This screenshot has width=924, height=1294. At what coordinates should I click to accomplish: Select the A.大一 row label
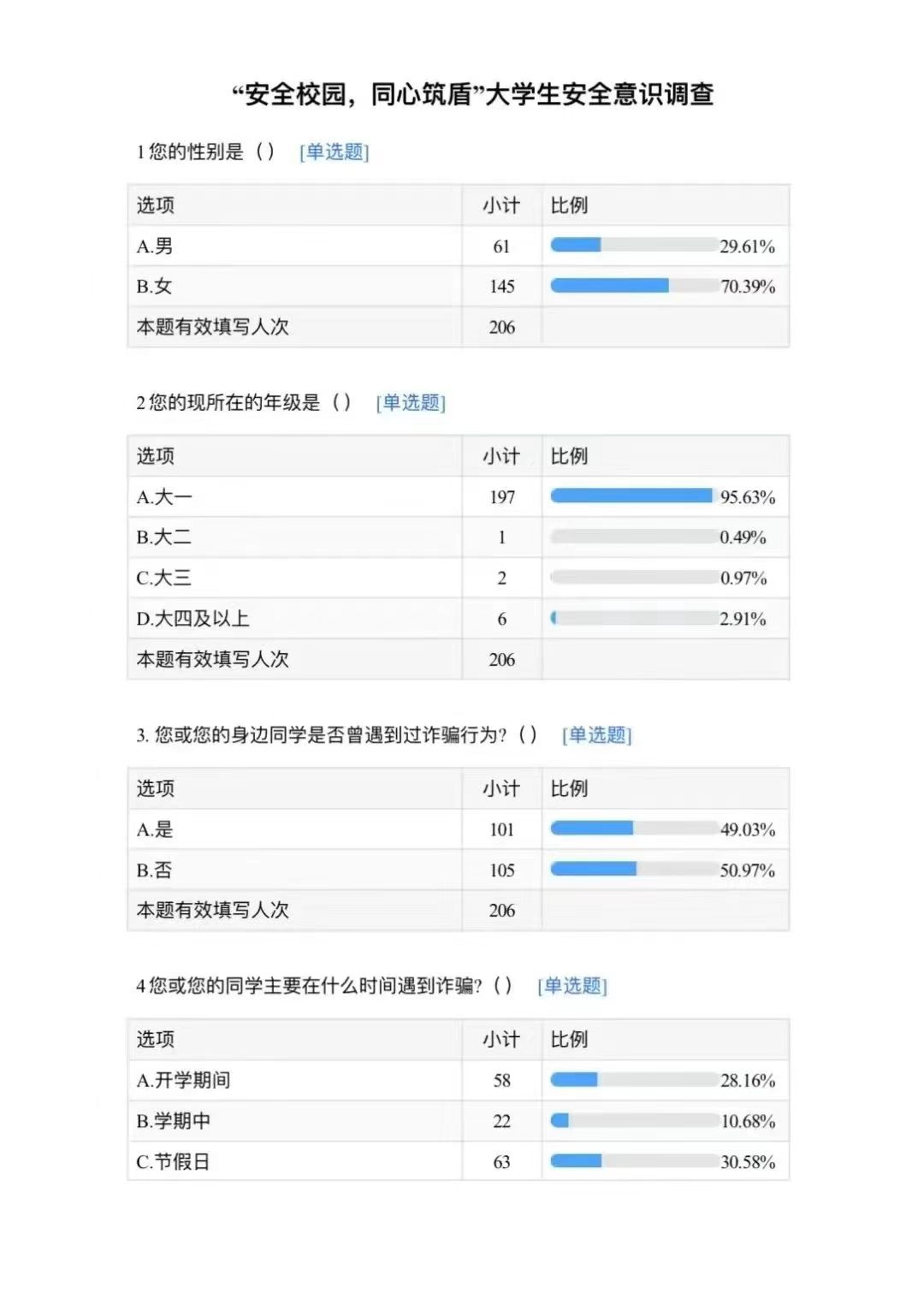(x=164, y=497)
